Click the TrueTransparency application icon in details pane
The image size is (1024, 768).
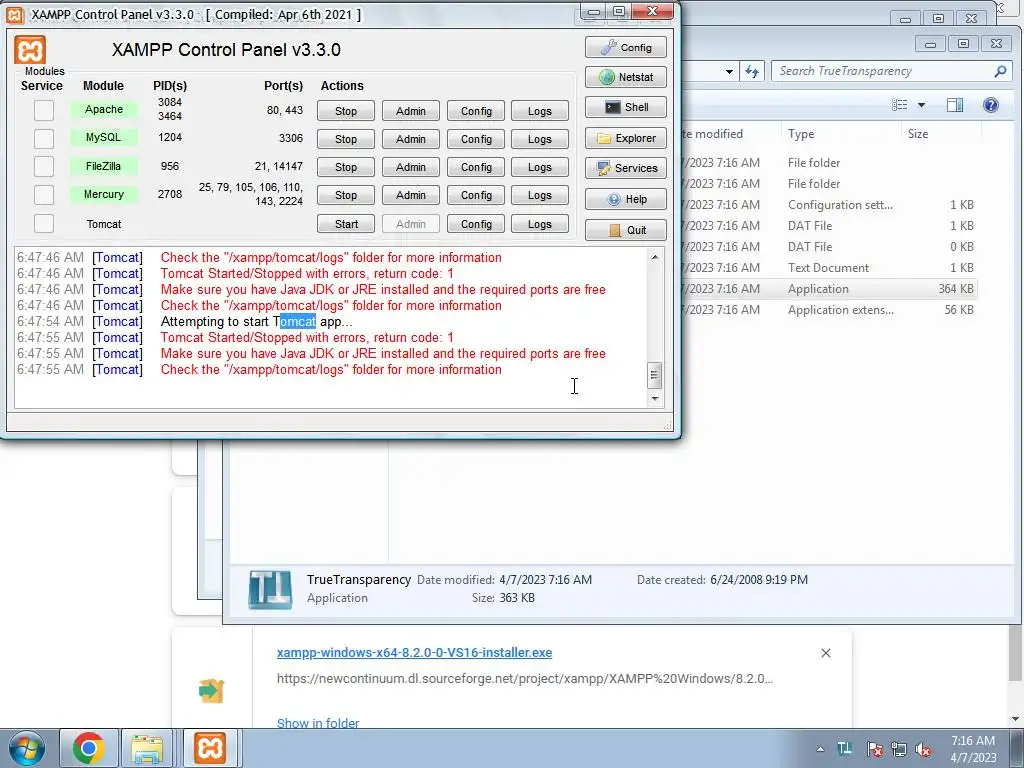(x=270, y=589)
